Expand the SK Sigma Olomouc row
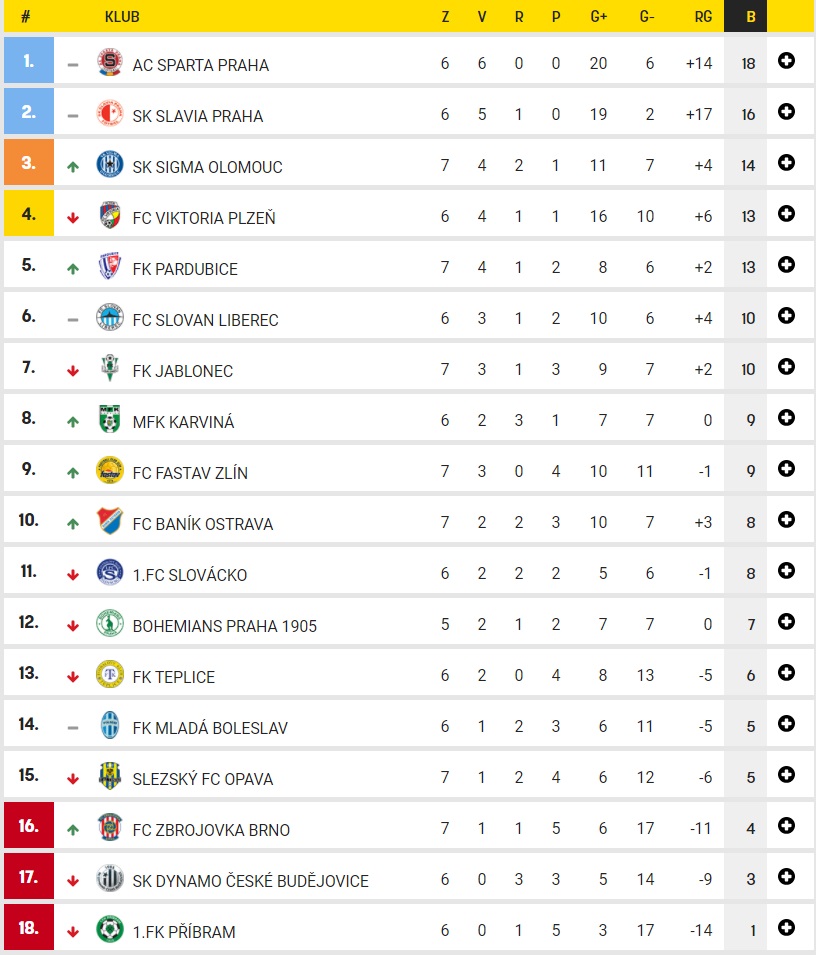 (786, 163)
